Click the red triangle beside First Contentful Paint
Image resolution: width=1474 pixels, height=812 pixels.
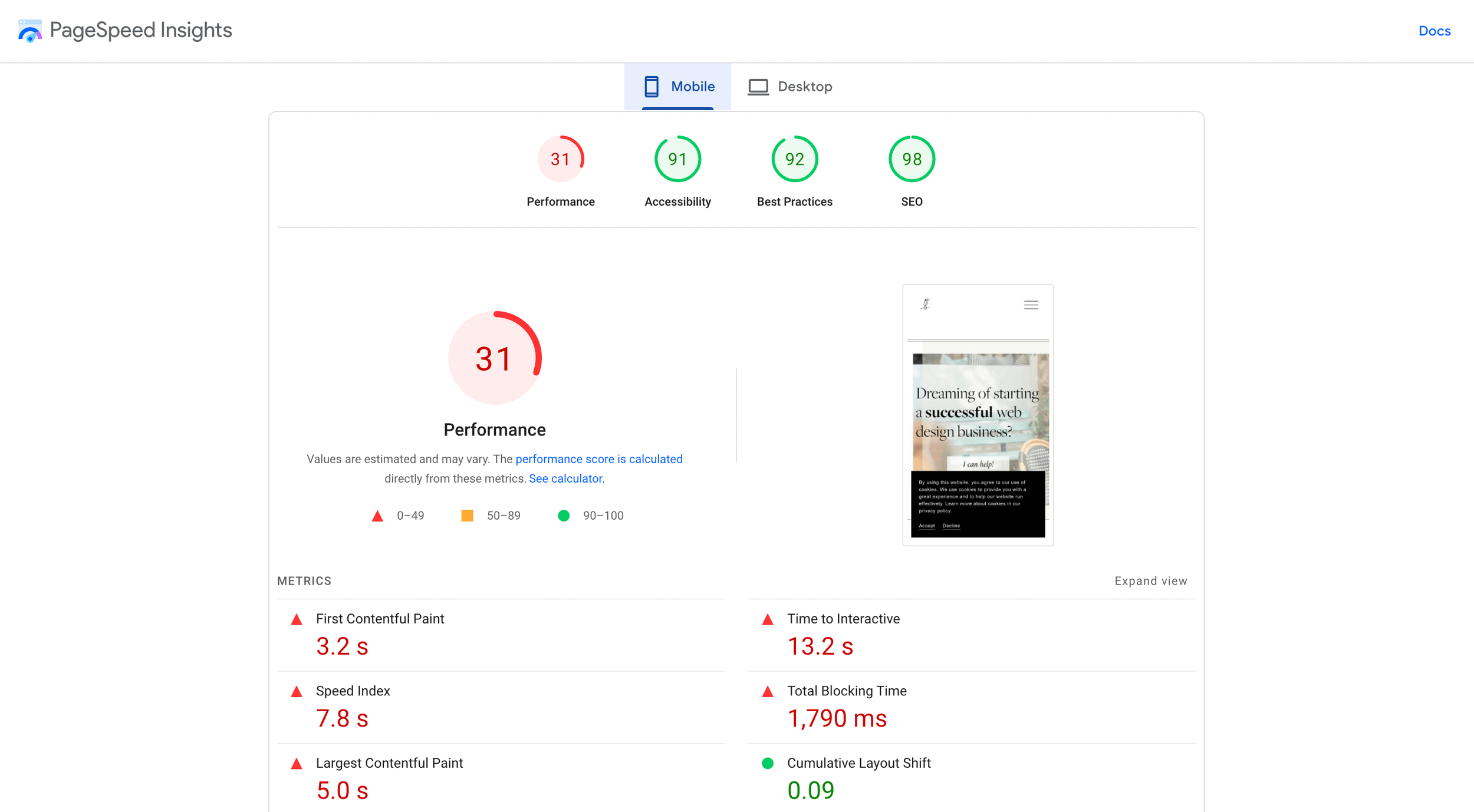[x=297, y=619]
